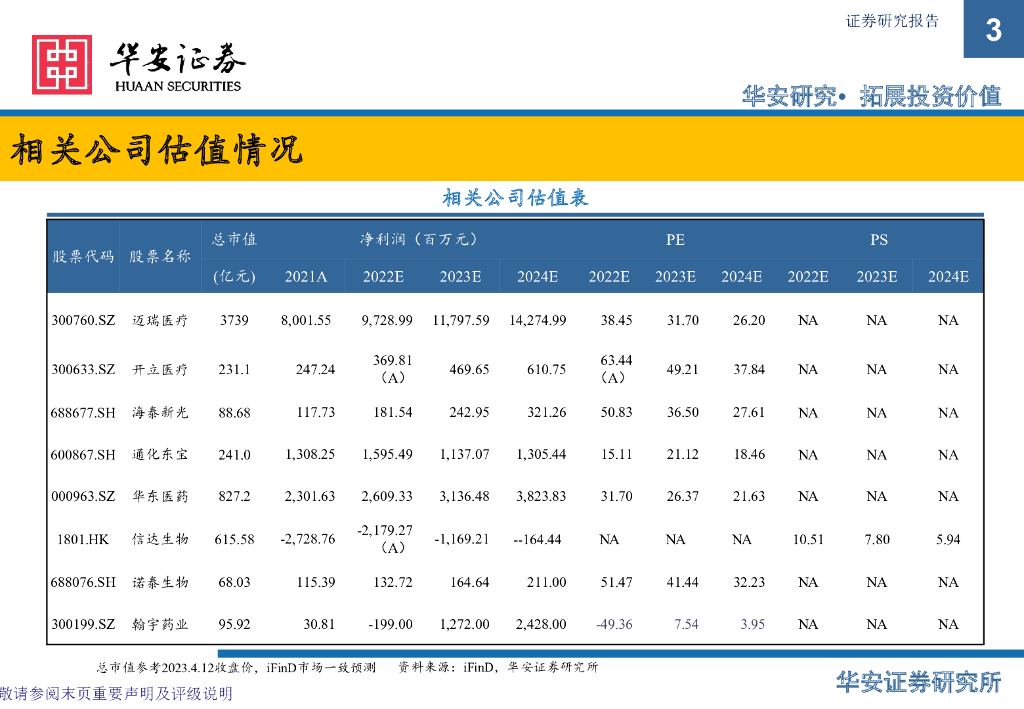The image size is (1024, 709).
Task: Select the 华安研究• 拓展投资价值 slogan
Action: (x=871, y=96)
